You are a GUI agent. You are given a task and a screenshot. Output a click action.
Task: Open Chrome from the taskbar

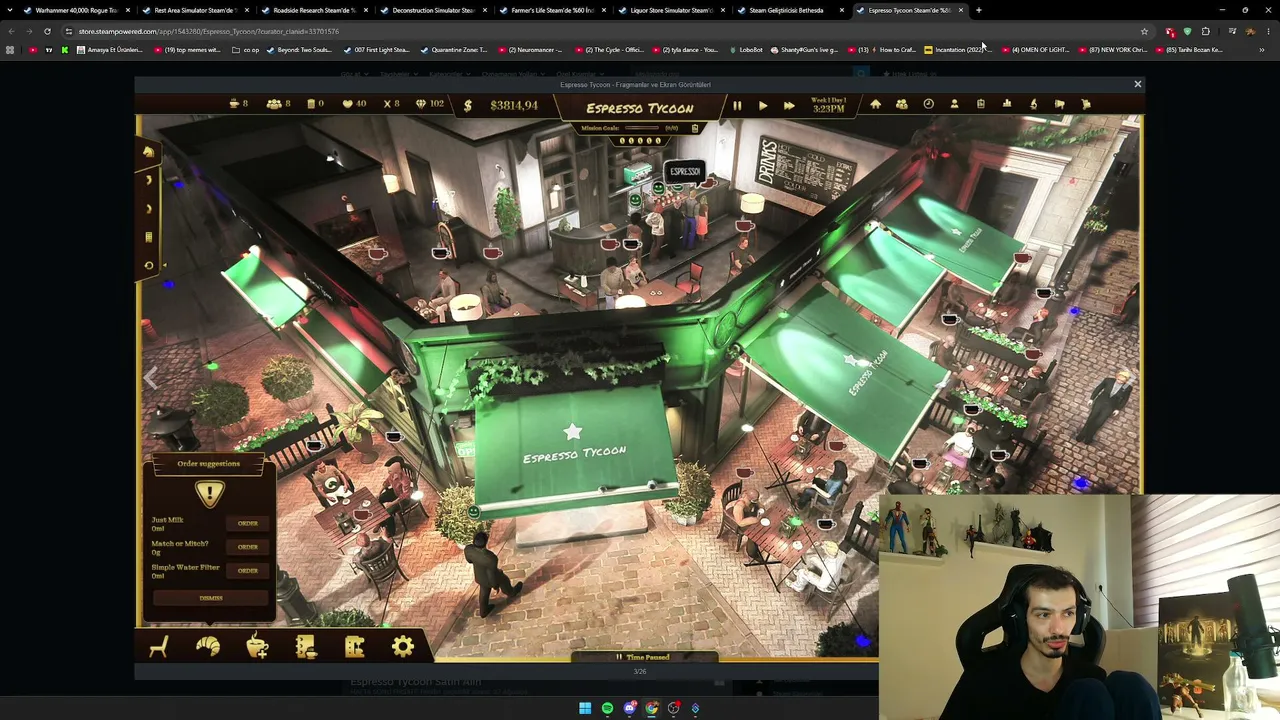pos(652,708)
